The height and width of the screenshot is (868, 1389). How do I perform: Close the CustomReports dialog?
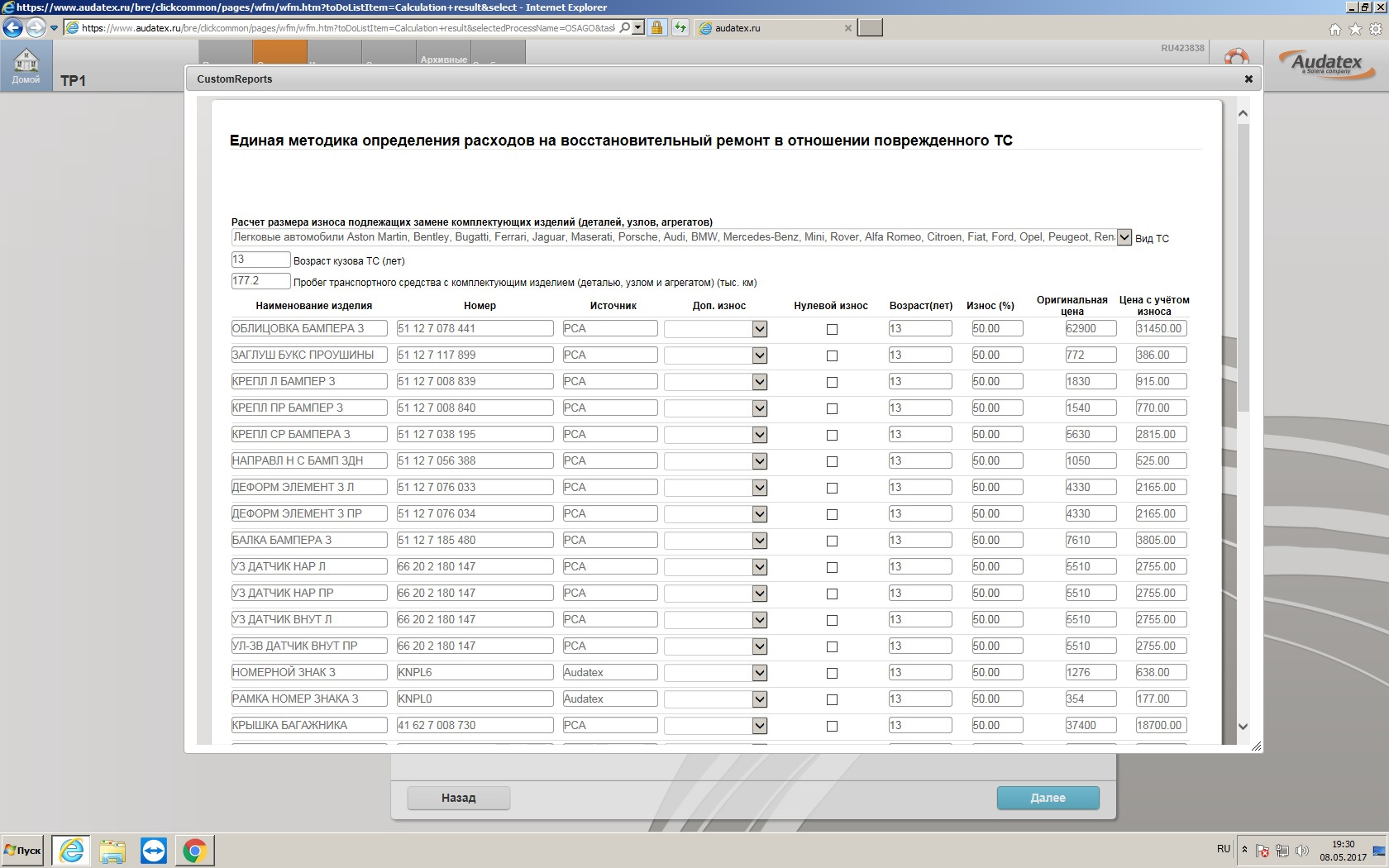click(x=1248, y=79)
